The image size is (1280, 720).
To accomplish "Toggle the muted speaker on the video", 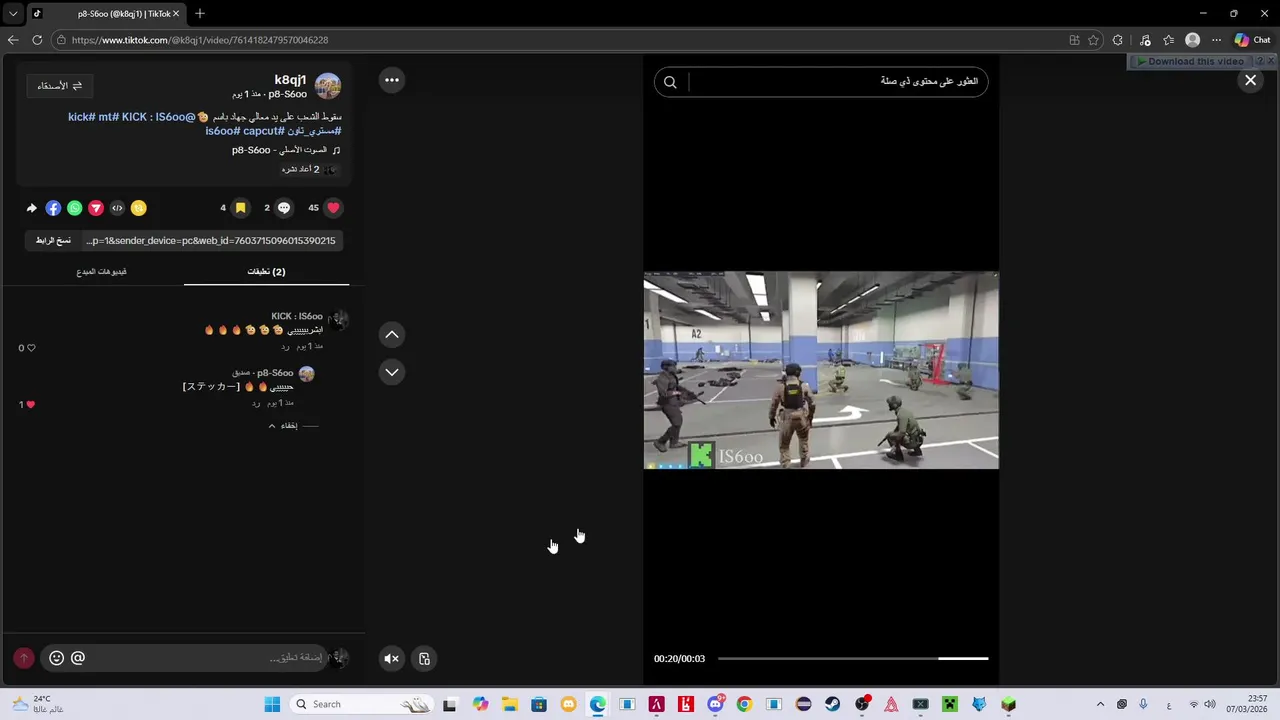I will click(392, 658).
